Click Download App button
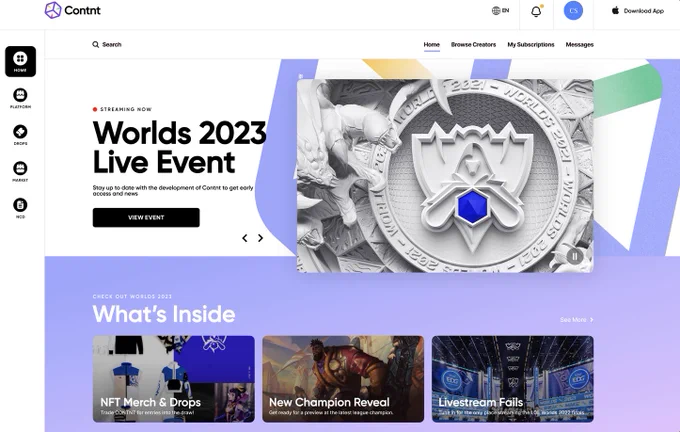Screen dimensions: 680x432 coord(638,11)
